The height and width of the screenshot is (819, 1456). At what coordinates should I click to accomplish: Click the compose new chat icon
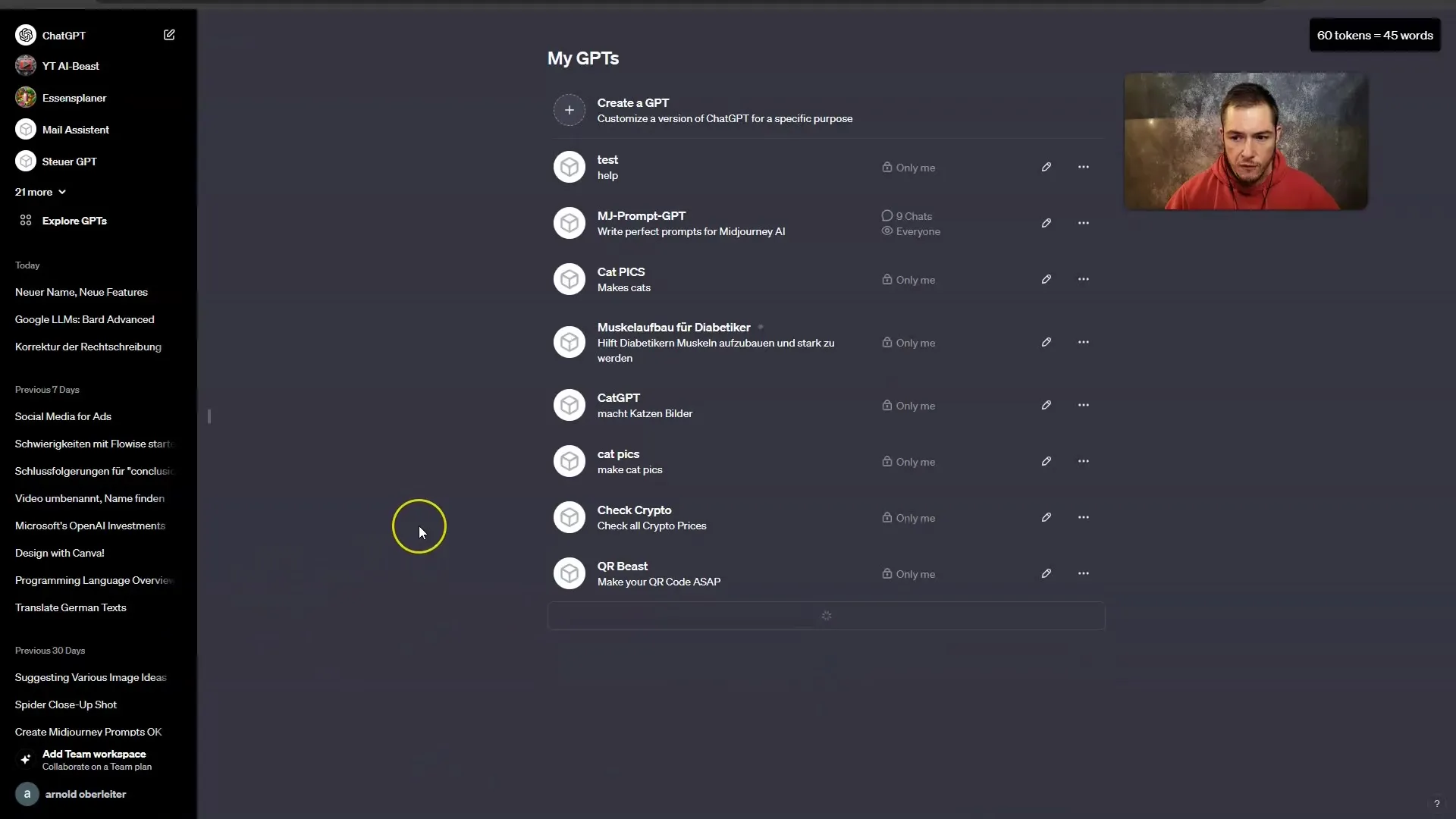tap(169, 35)
